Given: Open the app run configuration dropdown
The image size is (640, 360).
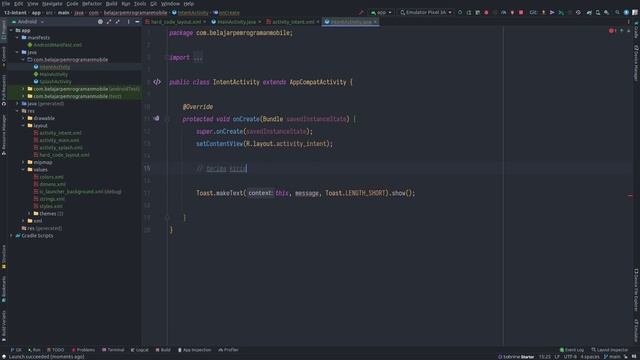Looking at the screenshot, I should (x=381, y=13).
